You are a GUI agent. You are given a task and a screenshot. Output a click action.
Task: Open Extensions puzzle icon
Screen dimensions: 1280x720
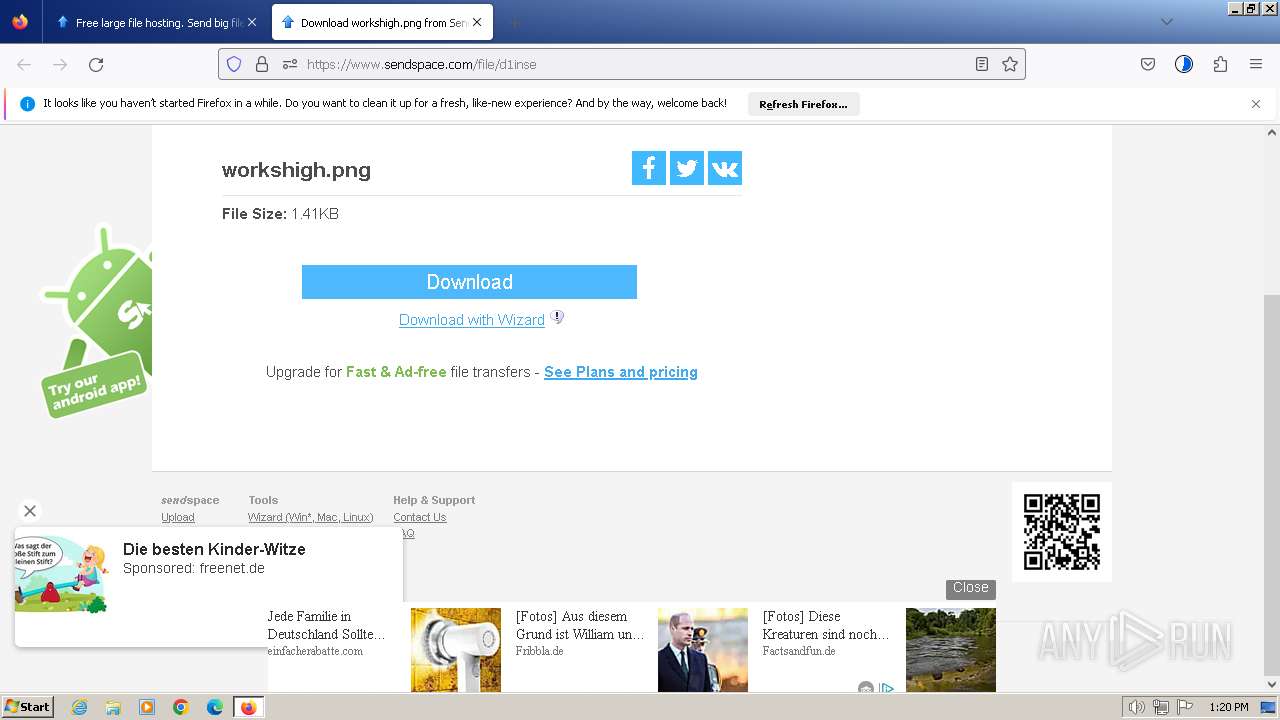pyautogui.click(x=1220, y=64)
